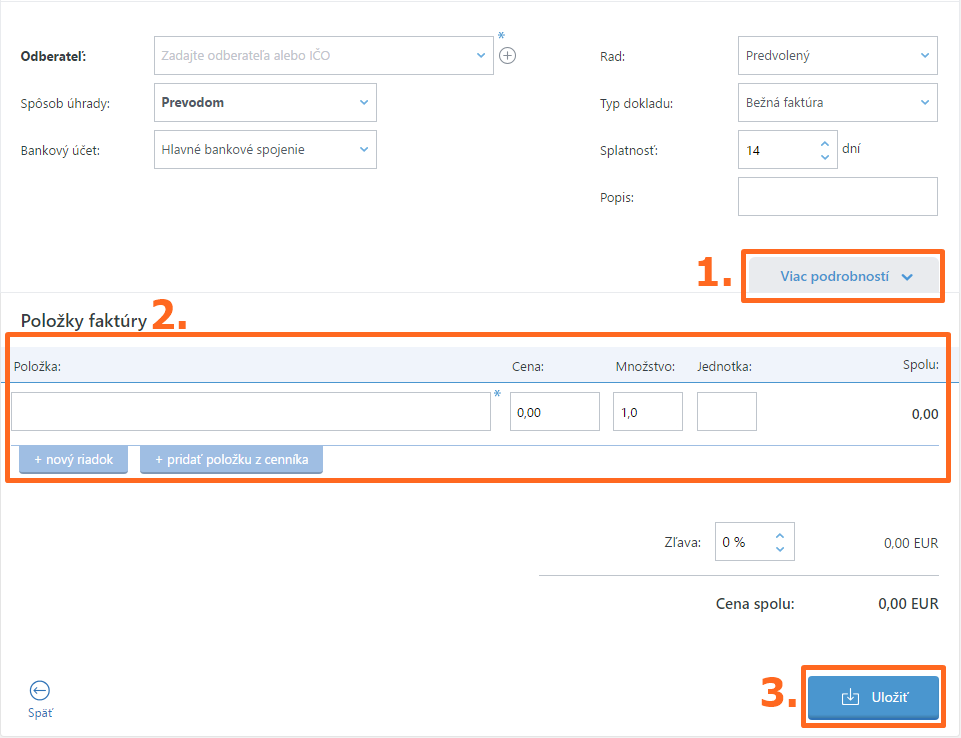Select the Jednotka unit field
Image resolution: width=961 pixels, height=738 pixels.
[726, 412]
